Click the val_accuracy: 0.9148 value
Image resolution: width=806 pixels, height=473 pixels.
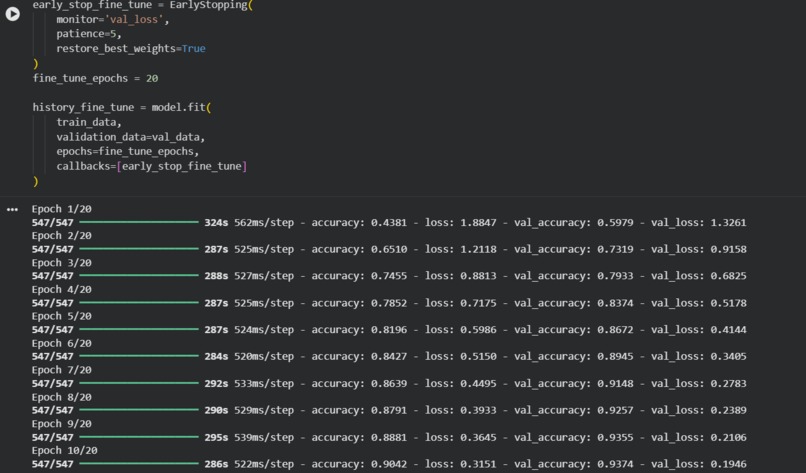click(574, 384)
